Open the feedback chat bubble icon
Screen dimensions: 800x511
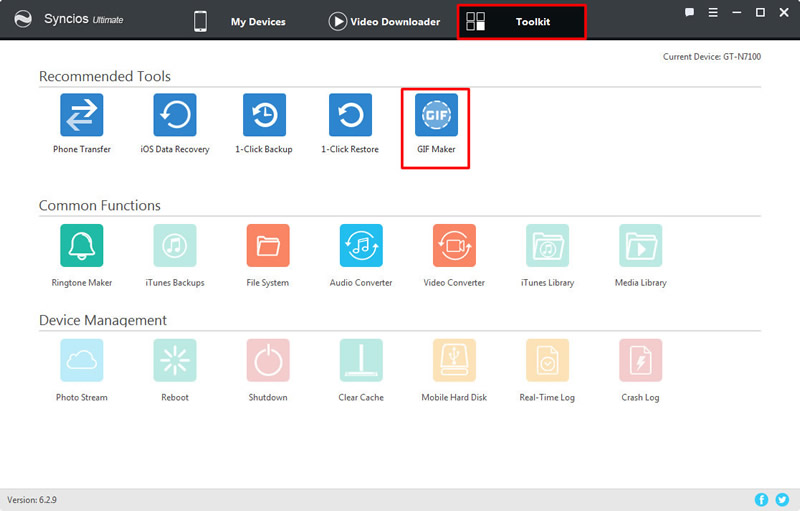pyautogui.click(x=689, y=12)
